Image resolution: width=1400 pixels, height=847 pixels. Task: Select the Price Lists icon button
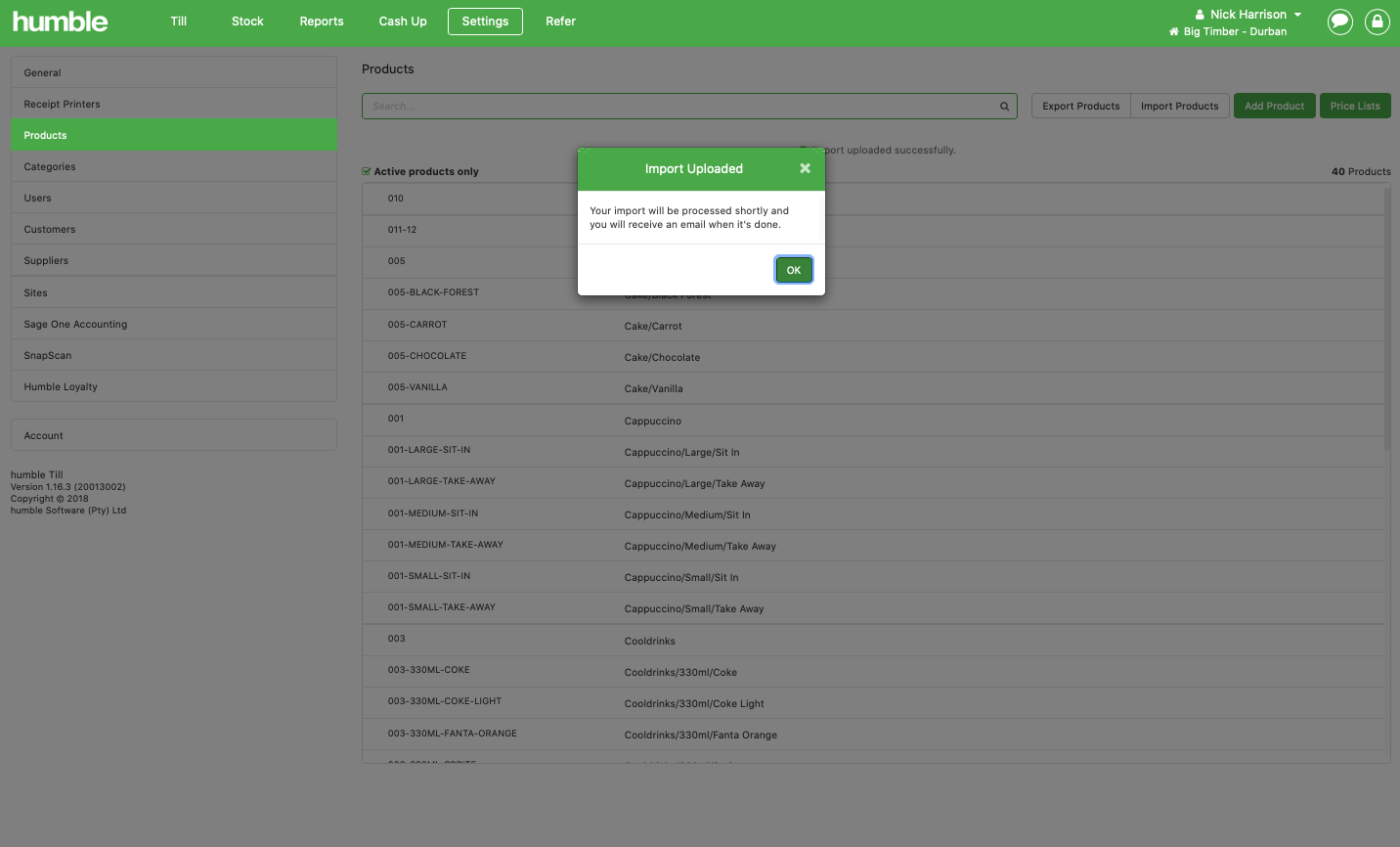coord(1355,106)
